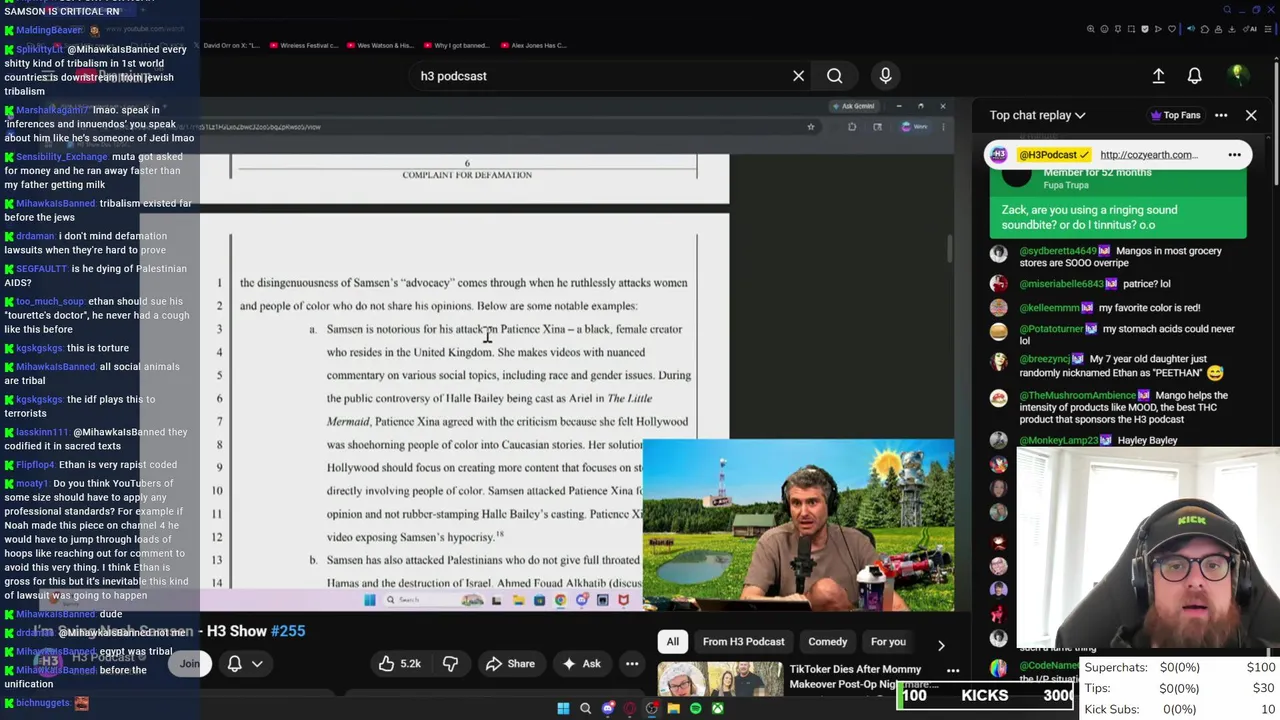
Task: Switch to 'Why I got banned...' tab
Action: coord(455,45)
